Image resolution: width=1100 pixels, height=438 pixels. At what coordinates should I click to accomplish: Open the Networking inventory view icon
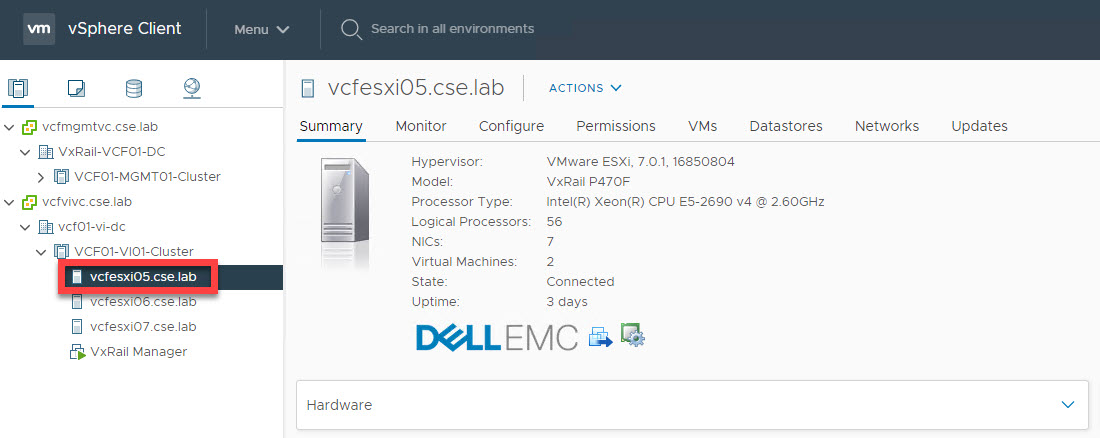[x=191, y=89]
